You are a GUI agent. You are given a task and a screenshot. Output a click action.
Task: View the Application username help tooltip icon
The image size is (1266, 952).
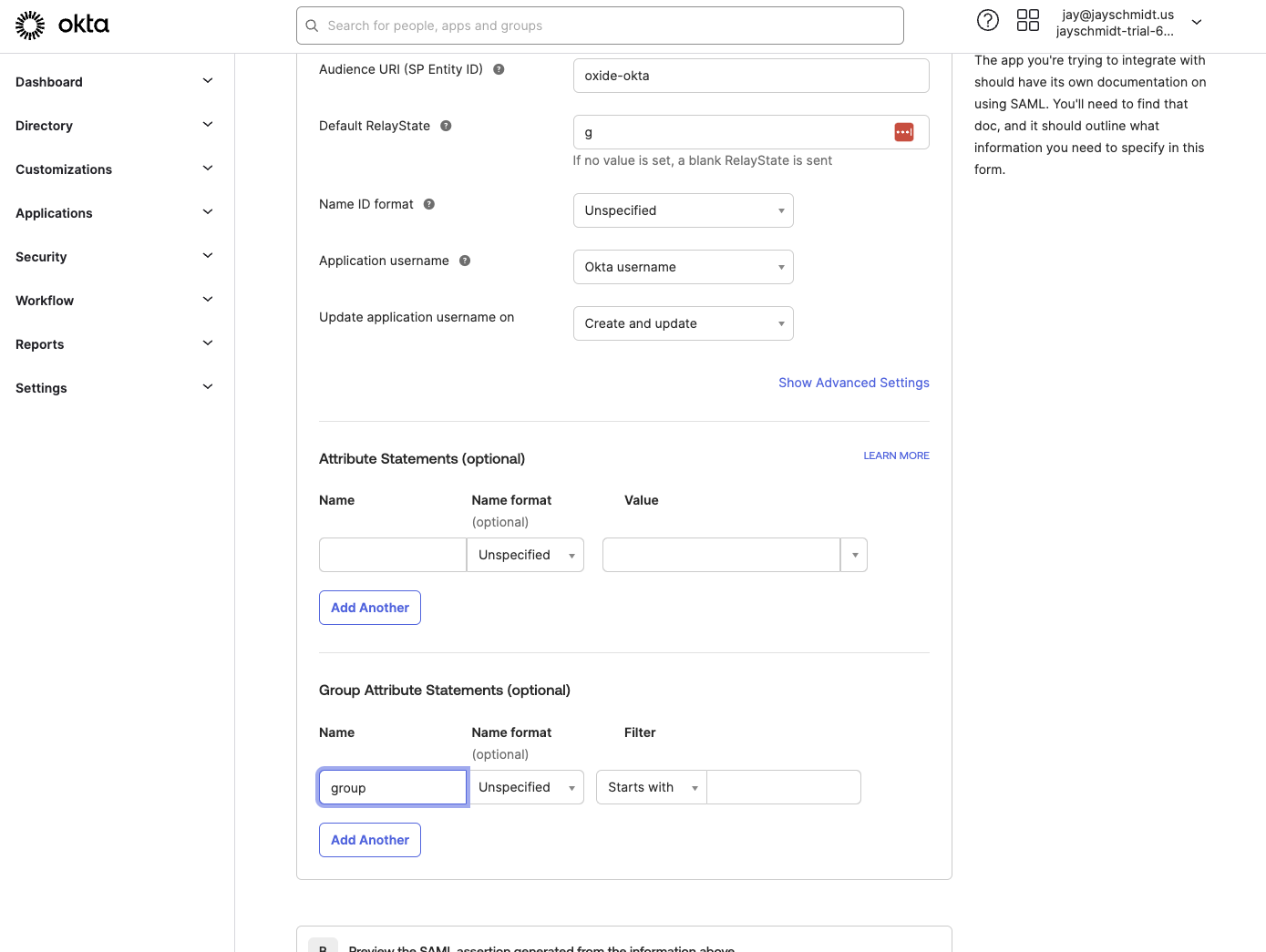click(x=465, y=261)
